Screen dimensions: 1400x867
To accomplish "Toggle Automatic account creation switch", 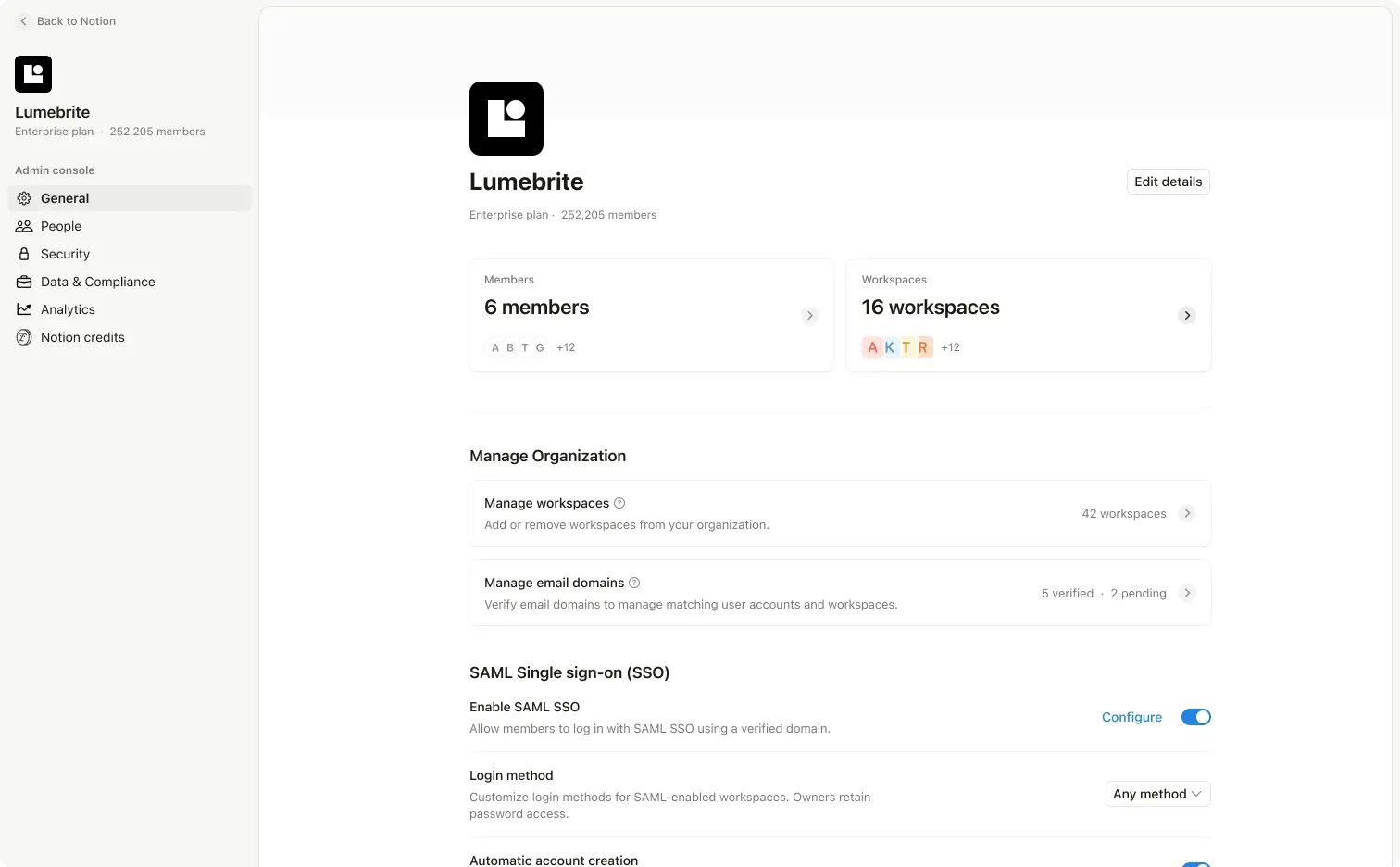I will click(x=1195, y=863).
